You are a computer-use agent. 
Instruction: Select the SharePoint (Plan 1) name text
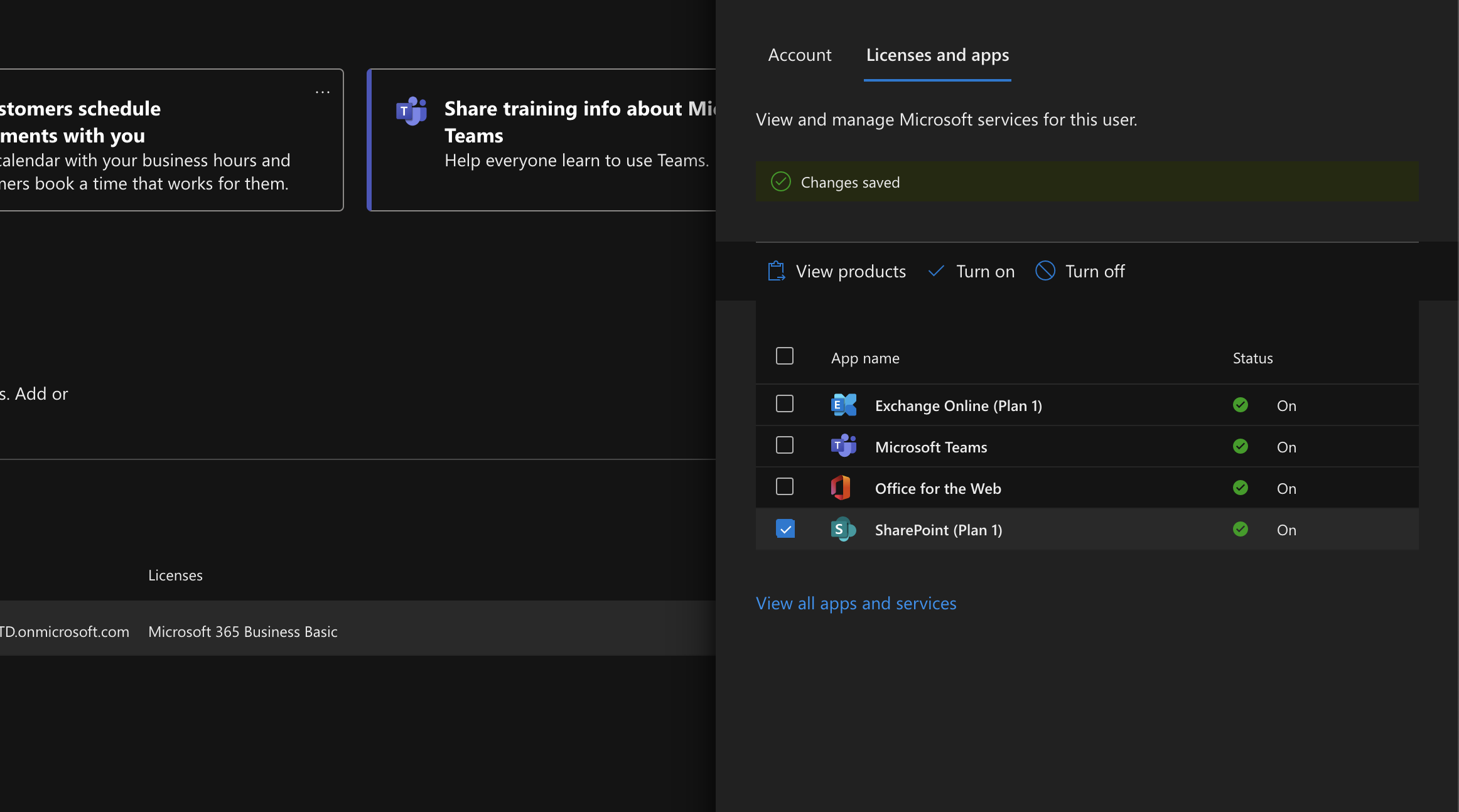[x=939, y=530]
